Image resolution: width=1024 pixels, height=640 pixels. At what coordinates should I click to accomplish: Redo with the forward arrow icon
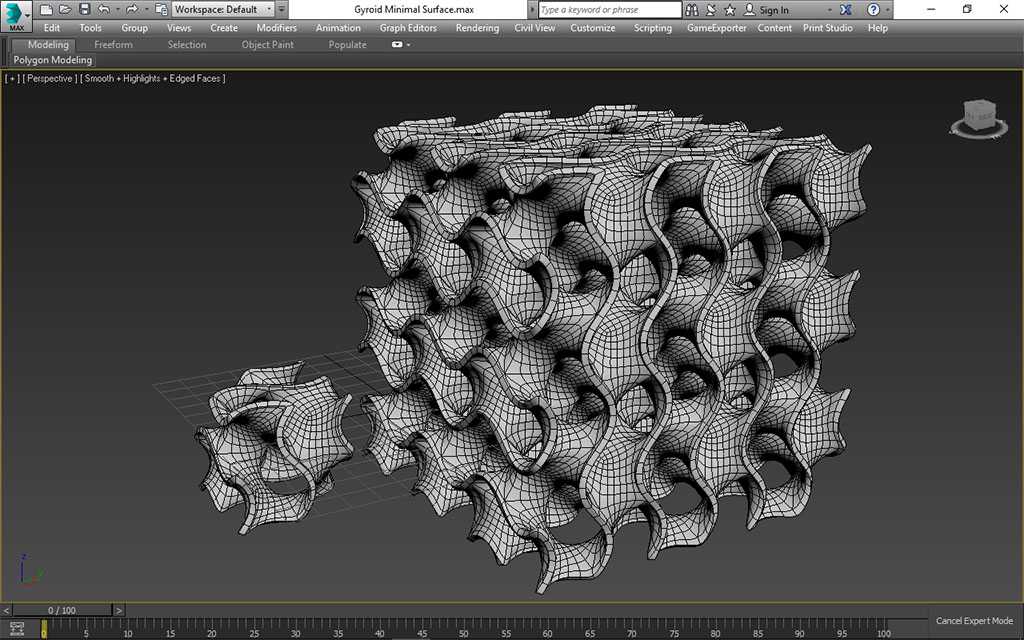tap(131, 10)
